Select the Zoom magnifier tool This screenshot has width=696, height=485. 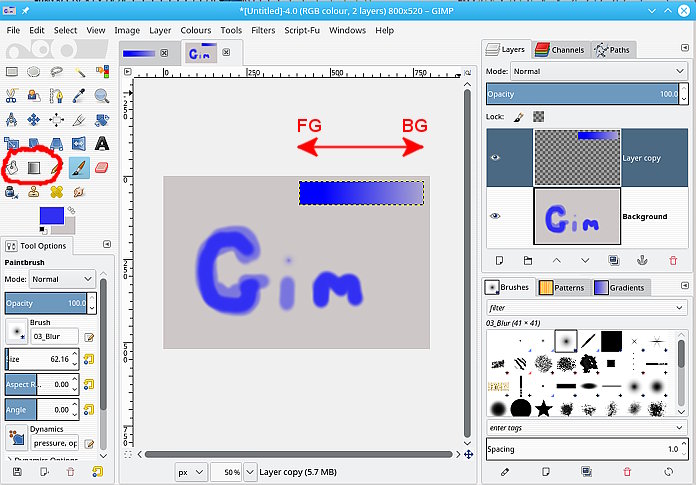(102, 95)
